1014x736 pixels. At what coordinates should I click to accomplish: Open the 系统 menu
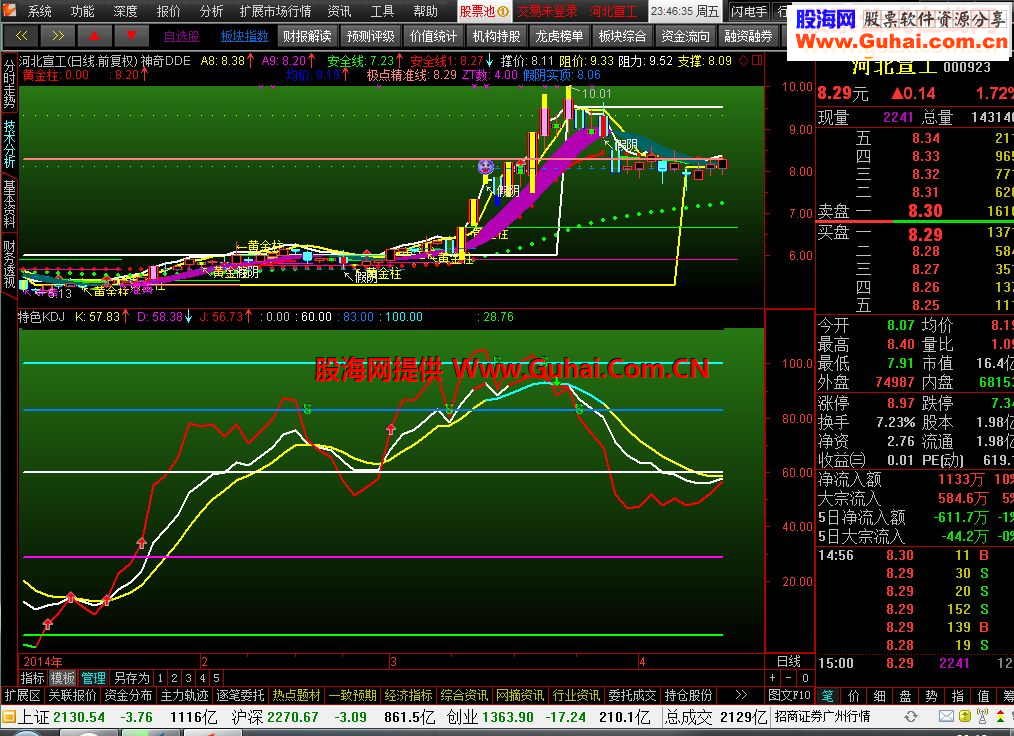(x=39, y=11)
